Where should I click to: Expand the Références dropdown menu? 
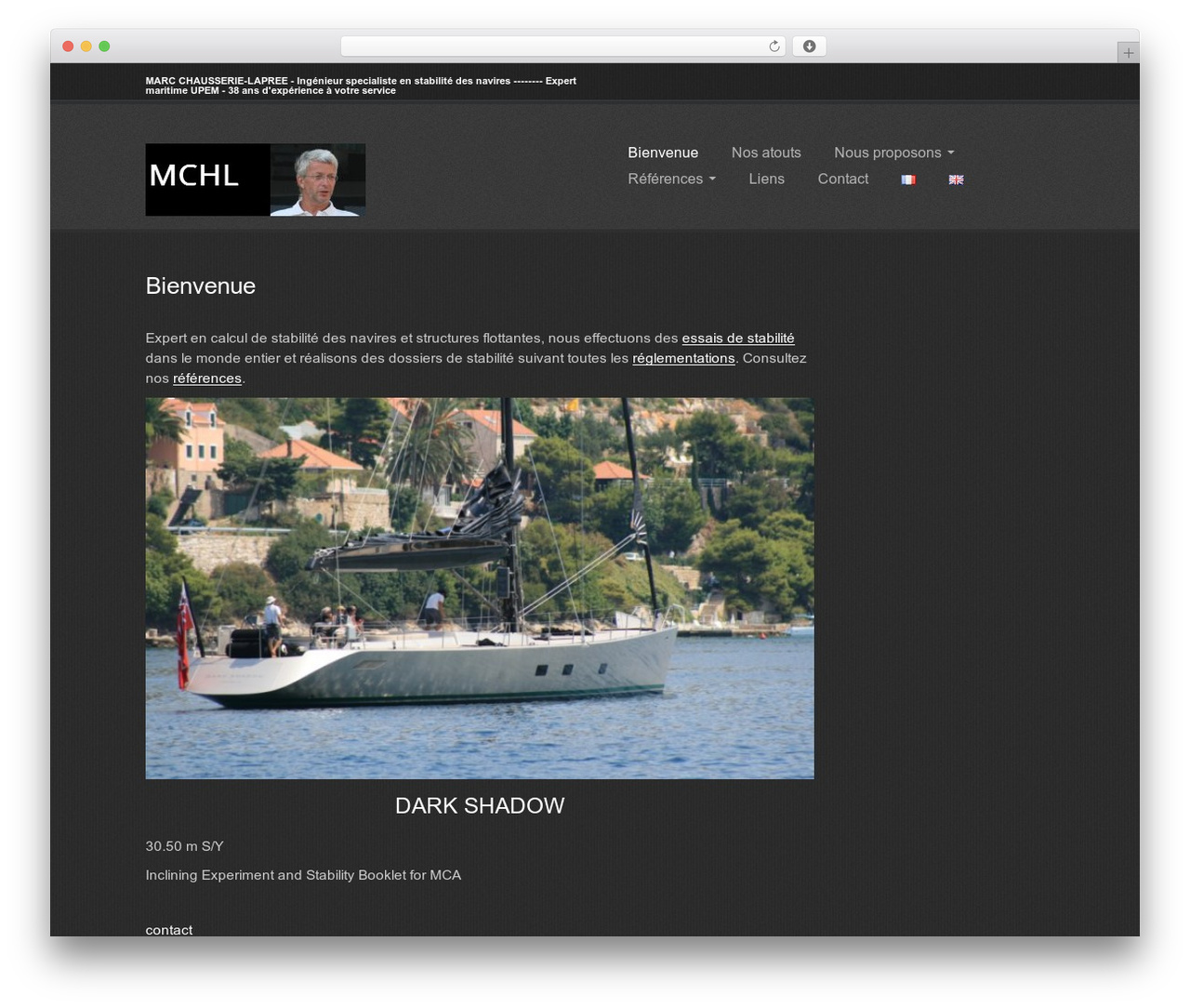point(671,179)
